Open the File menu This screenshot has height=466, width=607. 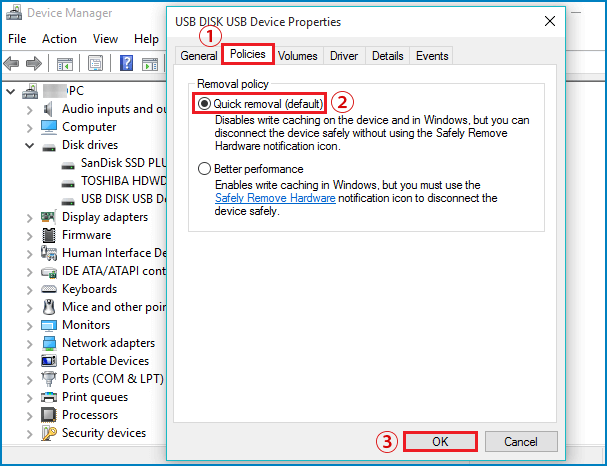17,39
